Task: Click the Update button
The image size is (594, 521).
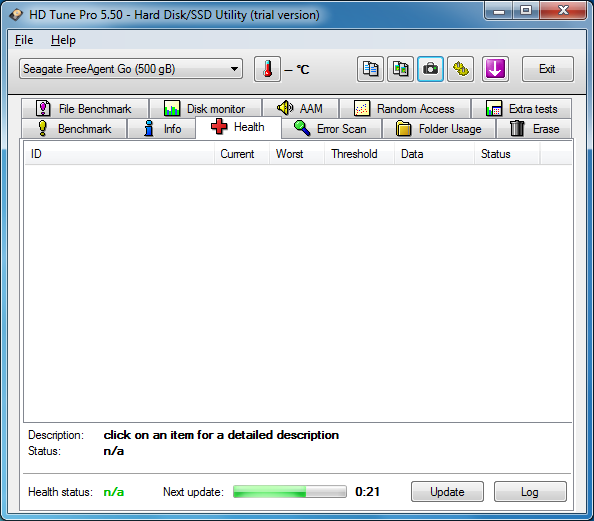Action: (x=447, y=492)
